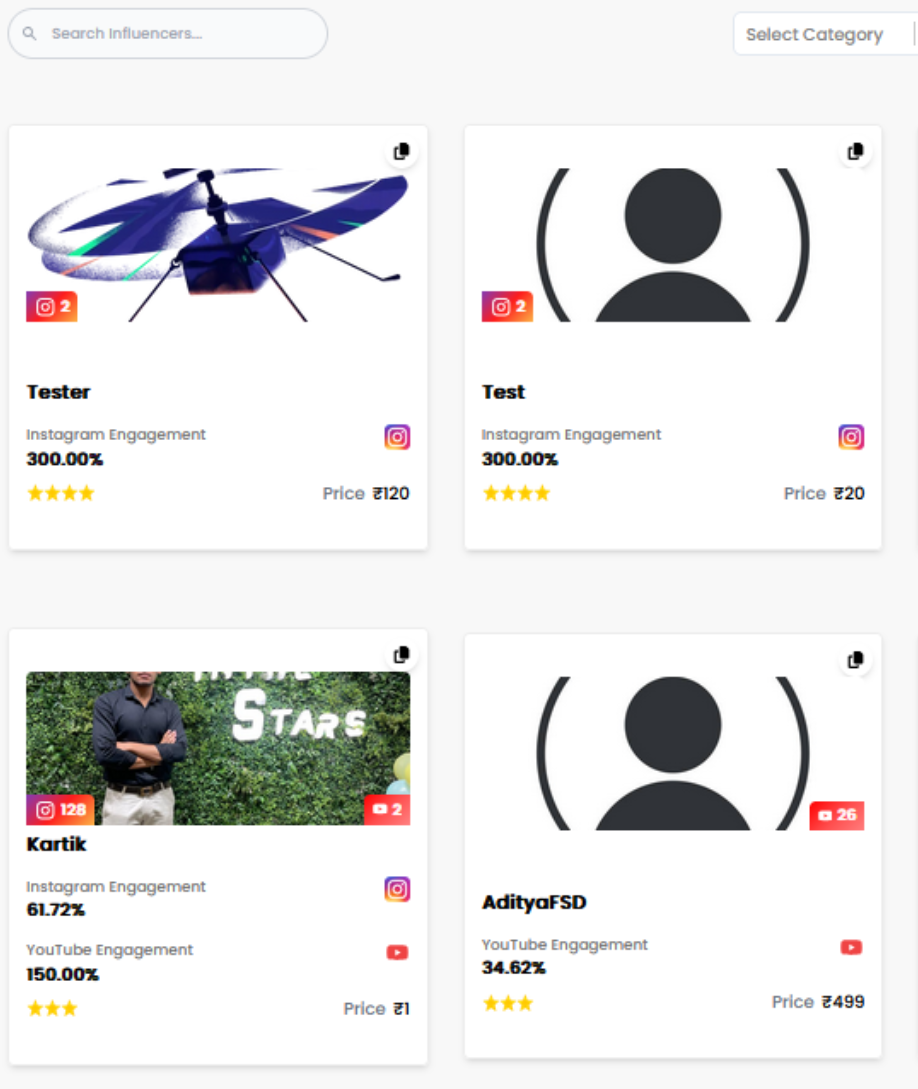Click the Price ₹499 label on AdityaFSD
This screenshot has height=1089, width=918.
818,1001
